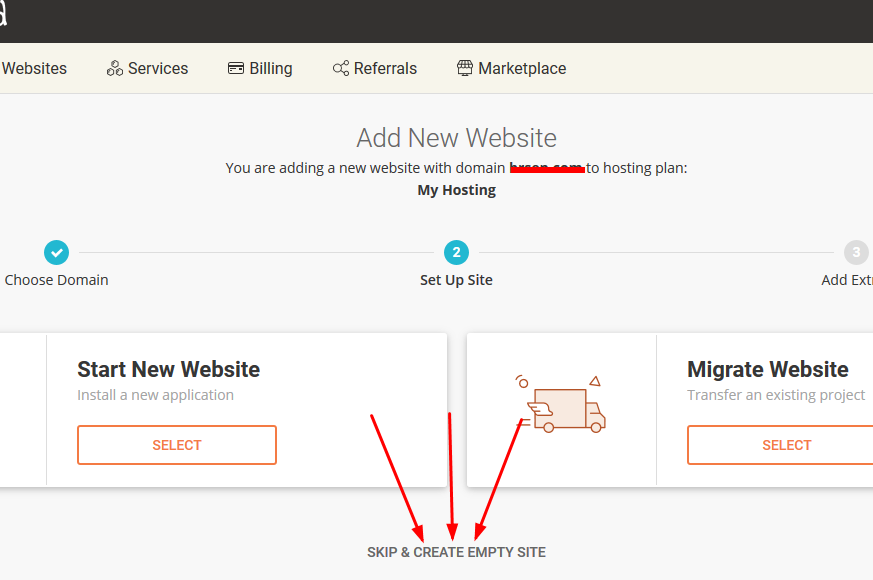Click the Billing credit card icon
The image size is (873, 580).
coord(236,69)
